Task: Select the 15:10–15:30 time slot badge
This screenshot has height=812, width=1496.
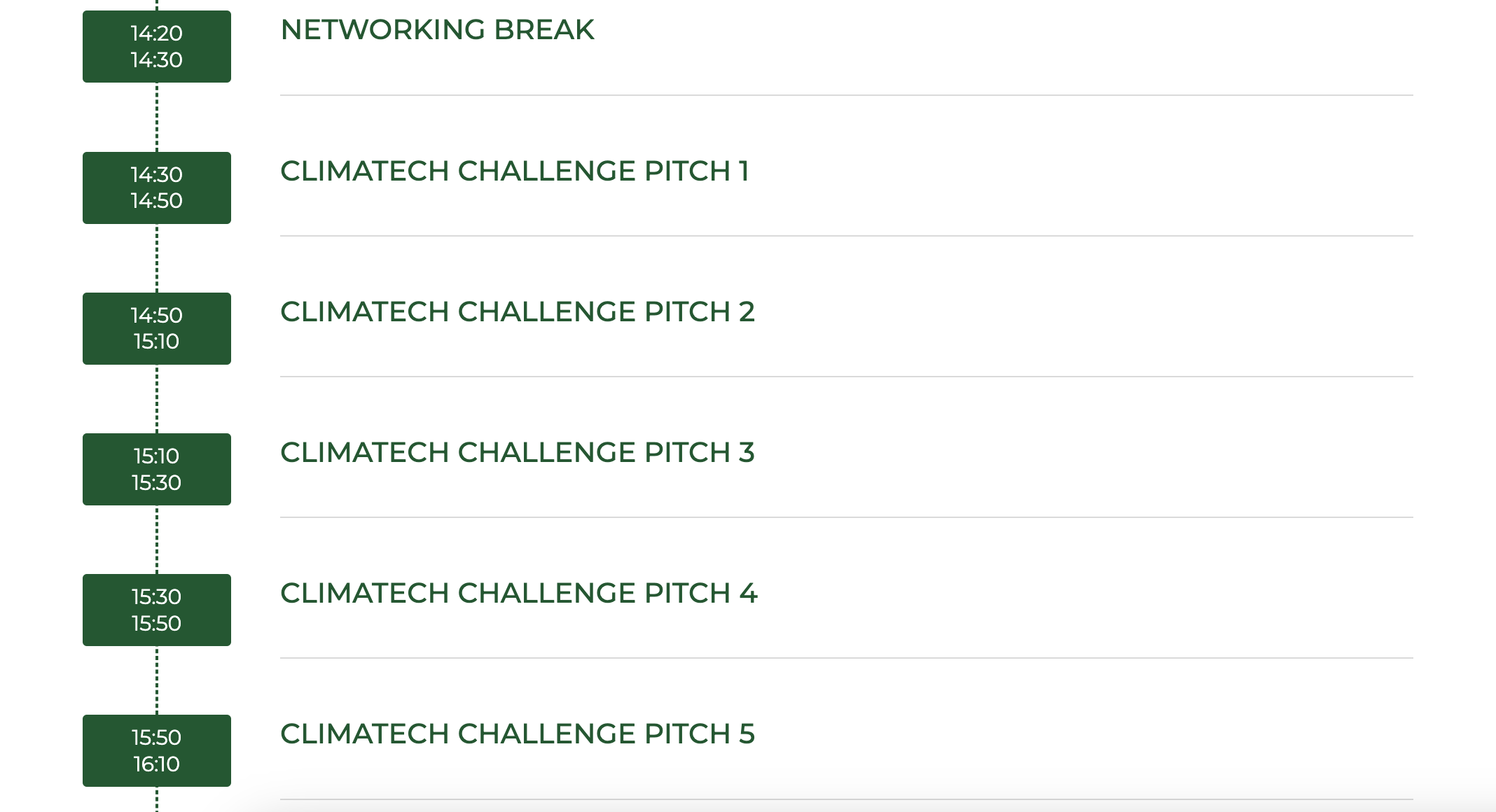Action: tap(157, 469)
